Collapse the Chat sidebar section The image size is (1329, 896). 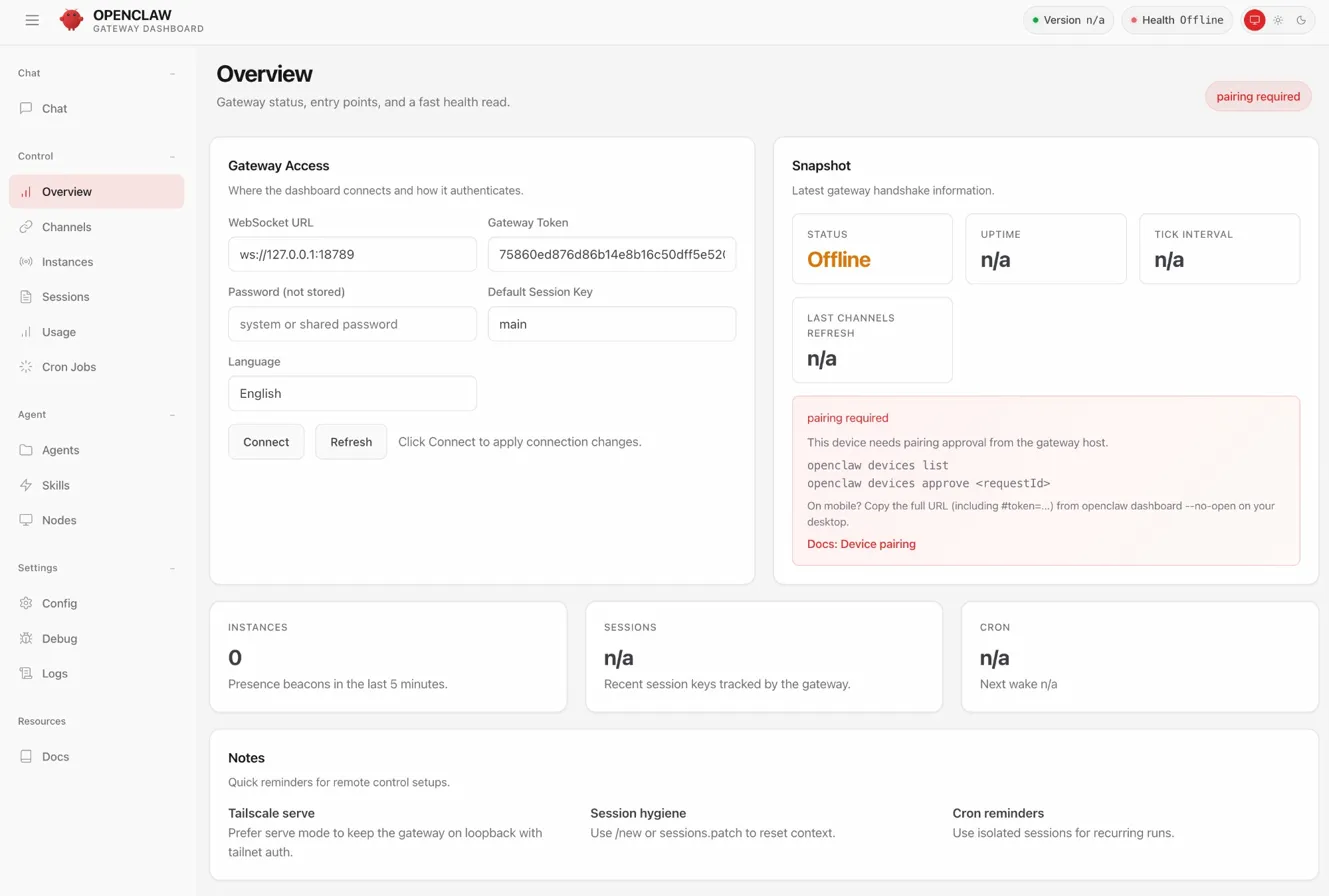click(x=172, y=73)
